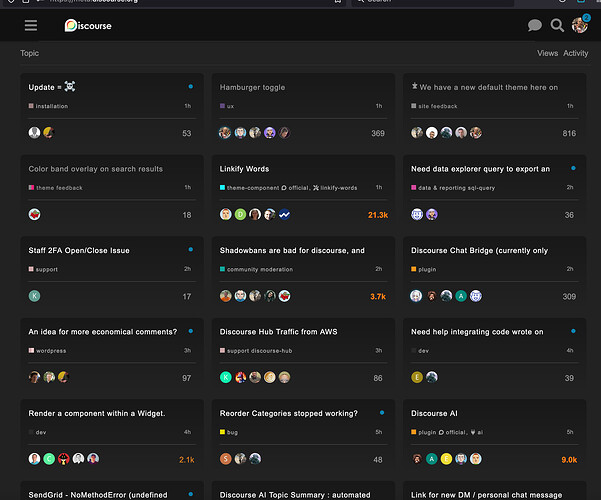This screenshot has height=500, width=601.
Task: Click the avatar on Color band overlay card
Action: pos(34,214)
